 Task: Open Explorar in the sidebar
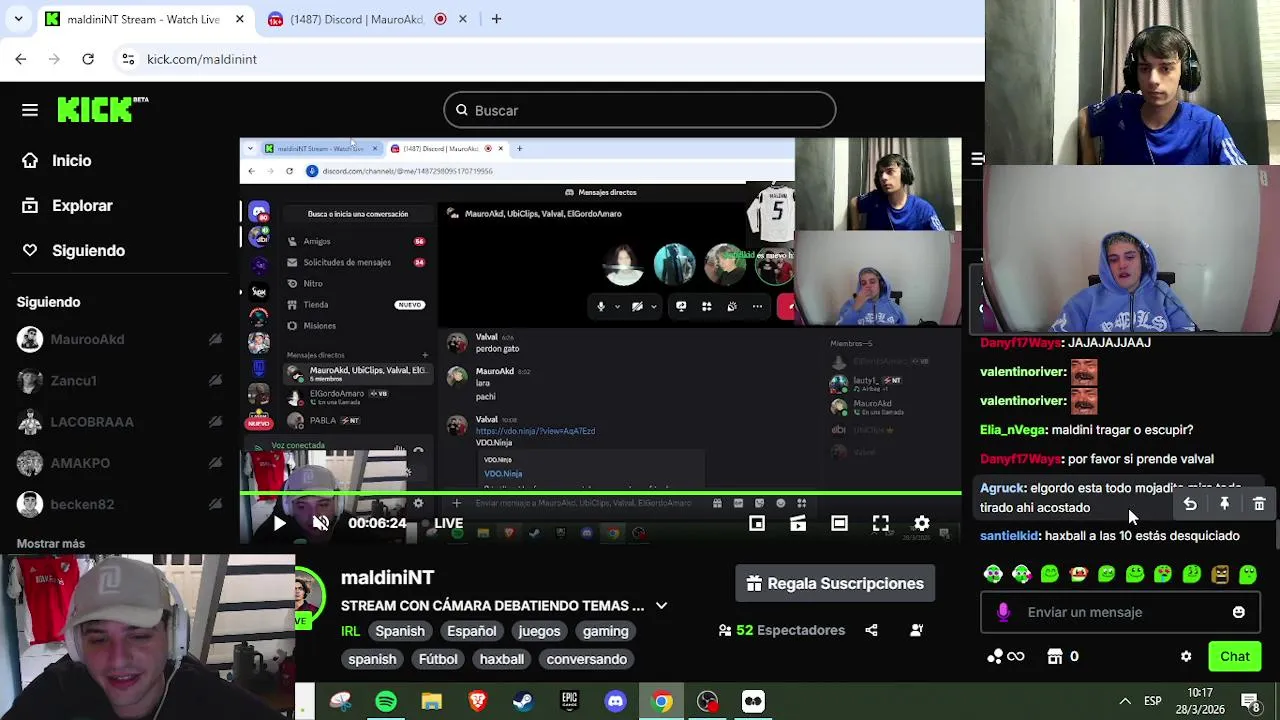click(x=68, y=205)
